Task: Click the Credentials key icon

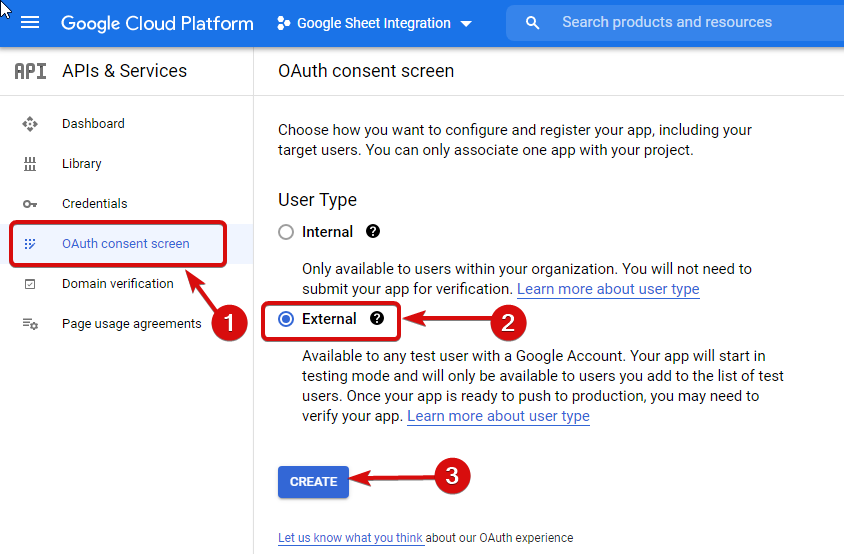Action: point(30,204)
